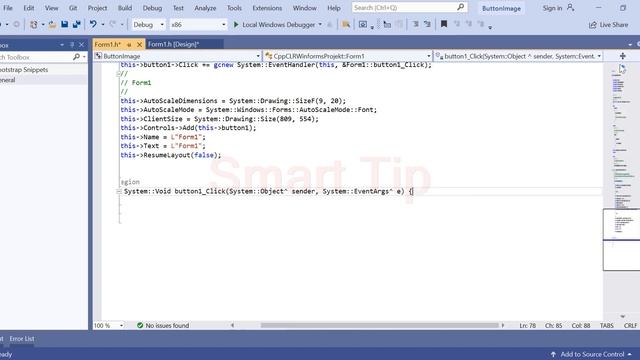Collapse the button1_Click function outline
Image resolution: width=640 pixels, height=360 pixels.
click(x=119, y=191)
